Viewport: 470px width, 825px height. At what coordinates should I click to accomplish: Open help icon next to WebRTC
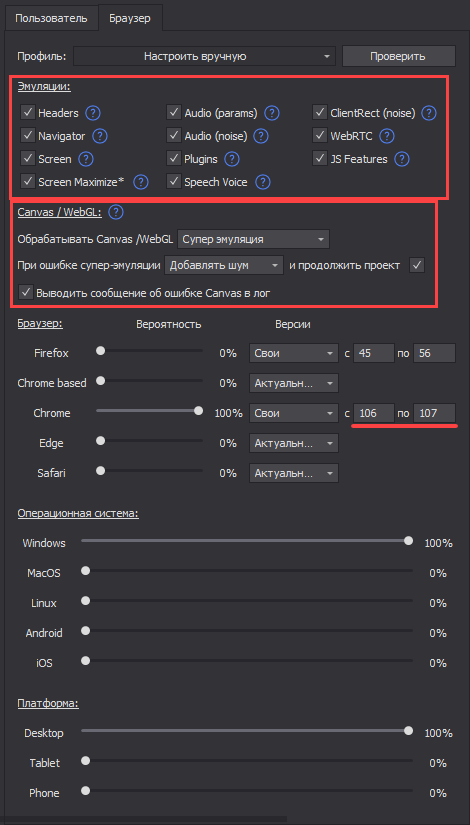click(387, 136)
